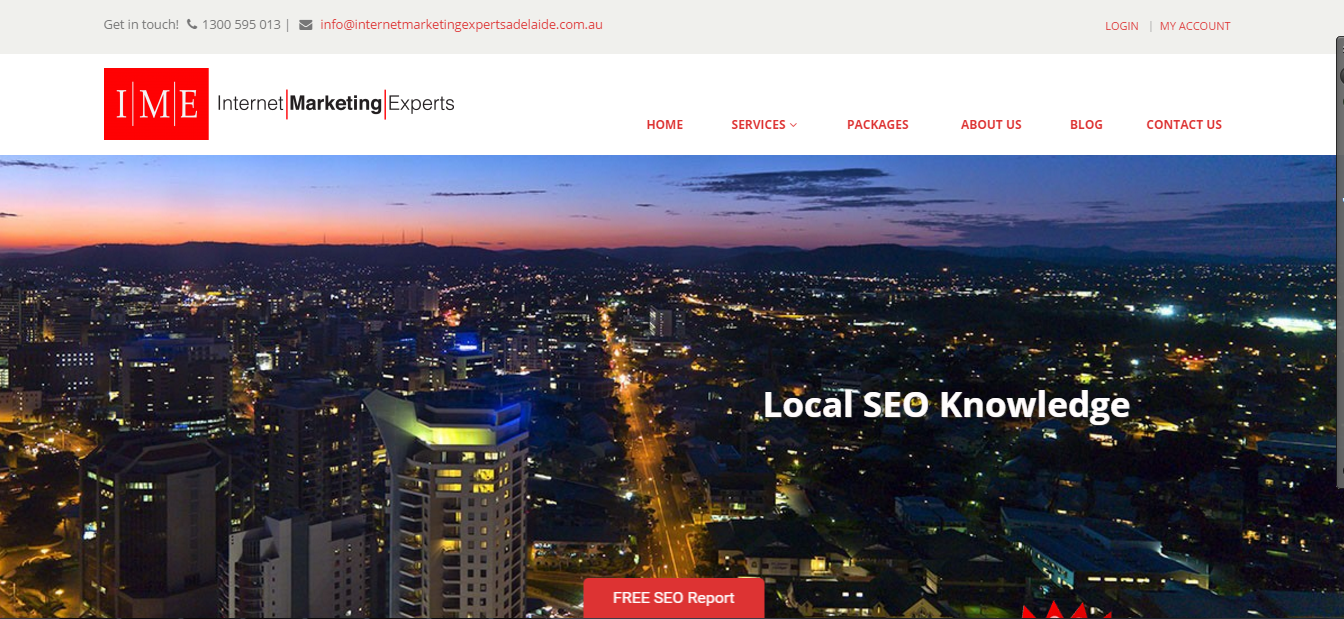Screen dimensions: 1344x619
Task: Click the LOGIN link
Action: point(1121,26)
